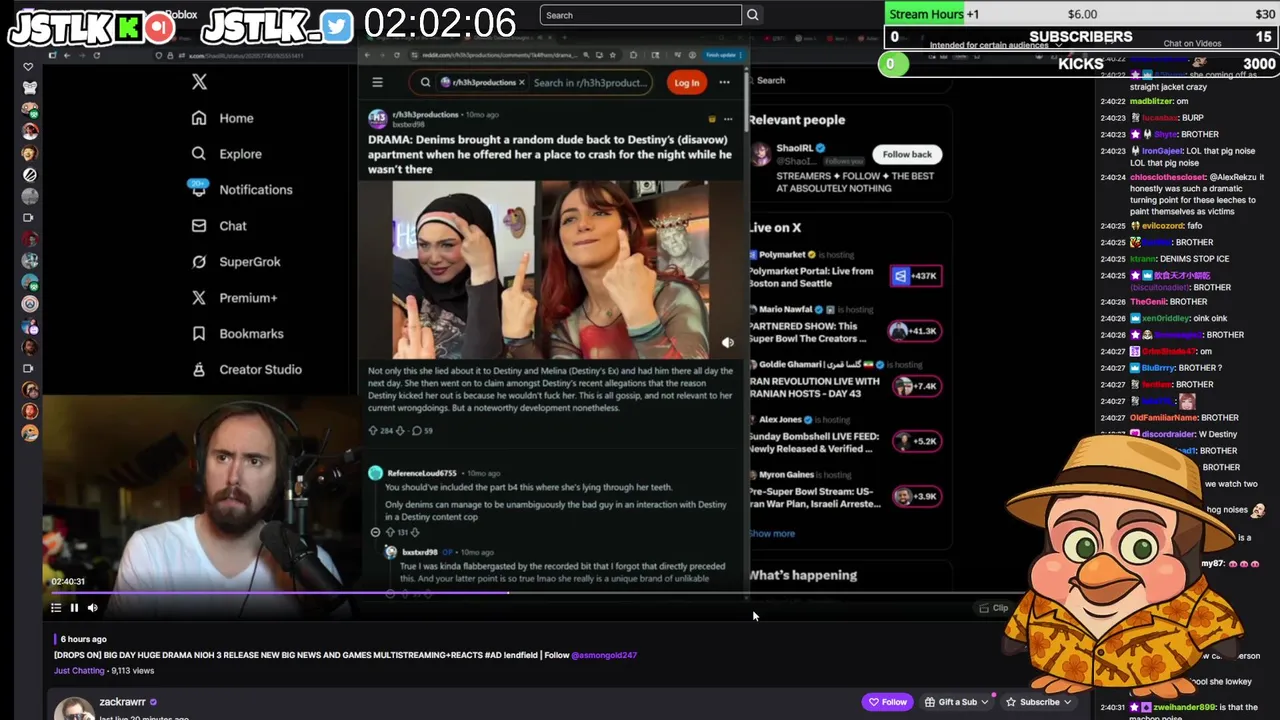Open the Reddit hamburger menu

377,82
